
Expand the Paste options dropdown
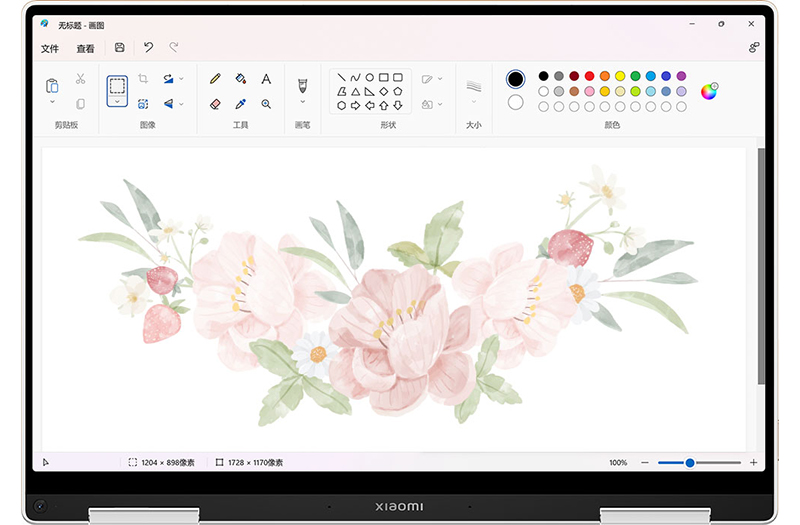[x=52, y=102]
